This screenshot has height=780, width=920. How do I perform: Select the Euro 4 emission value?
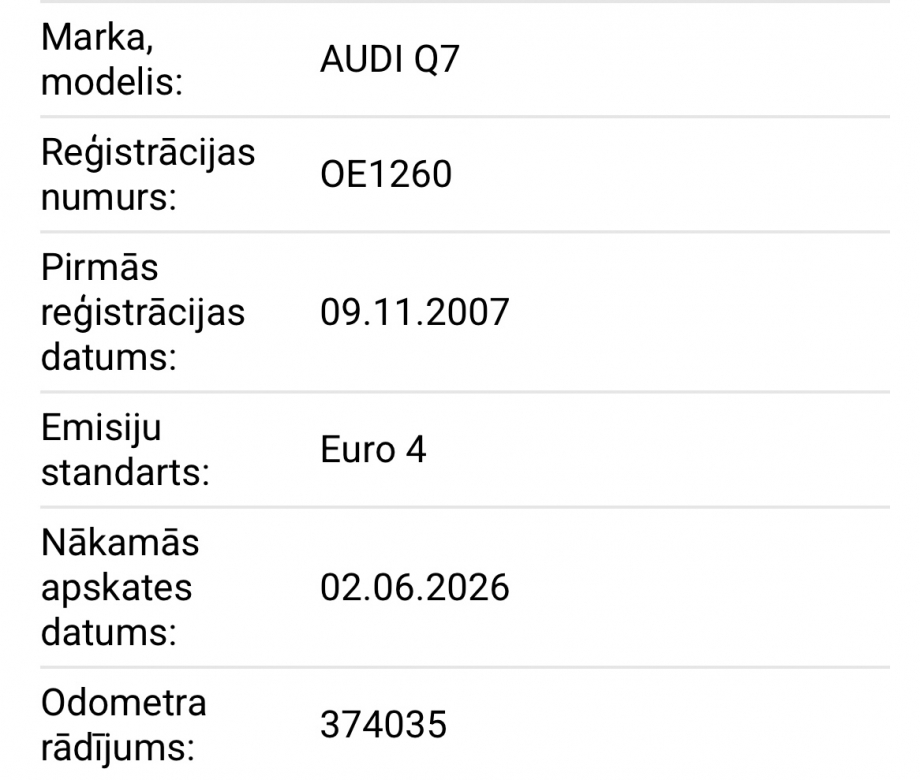coord(373,450)
